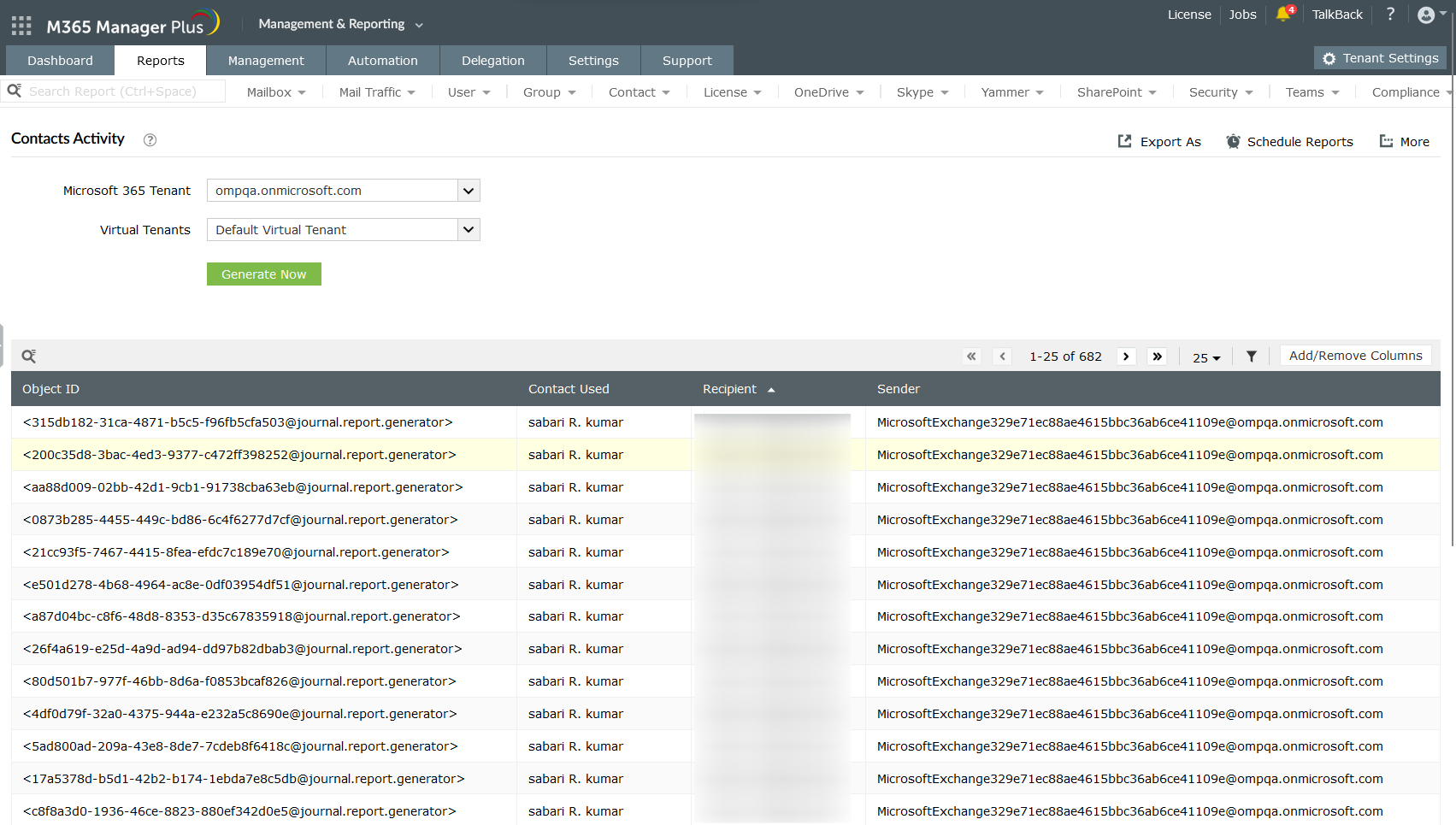Expand the Management & Reporting dropdown
This screenshot has width=1456, height=825.
(x=341, y=24)
